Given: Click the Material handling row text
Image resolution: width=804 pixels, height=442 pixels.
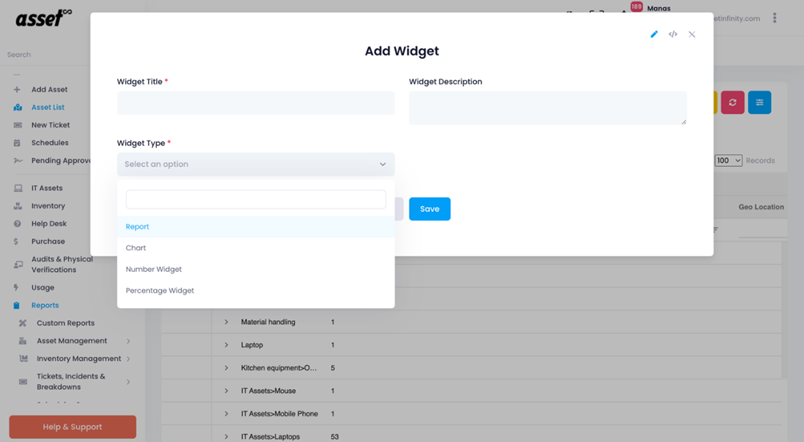Looking at the screenshot, I should (268, 322).
